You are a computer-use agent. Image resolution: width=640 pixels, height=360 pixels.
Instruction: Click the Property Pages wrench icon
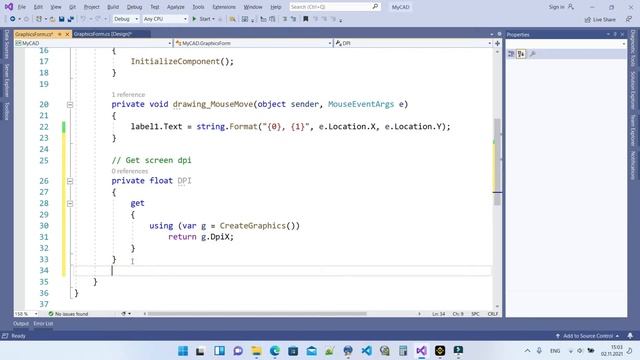pos(533,54)
